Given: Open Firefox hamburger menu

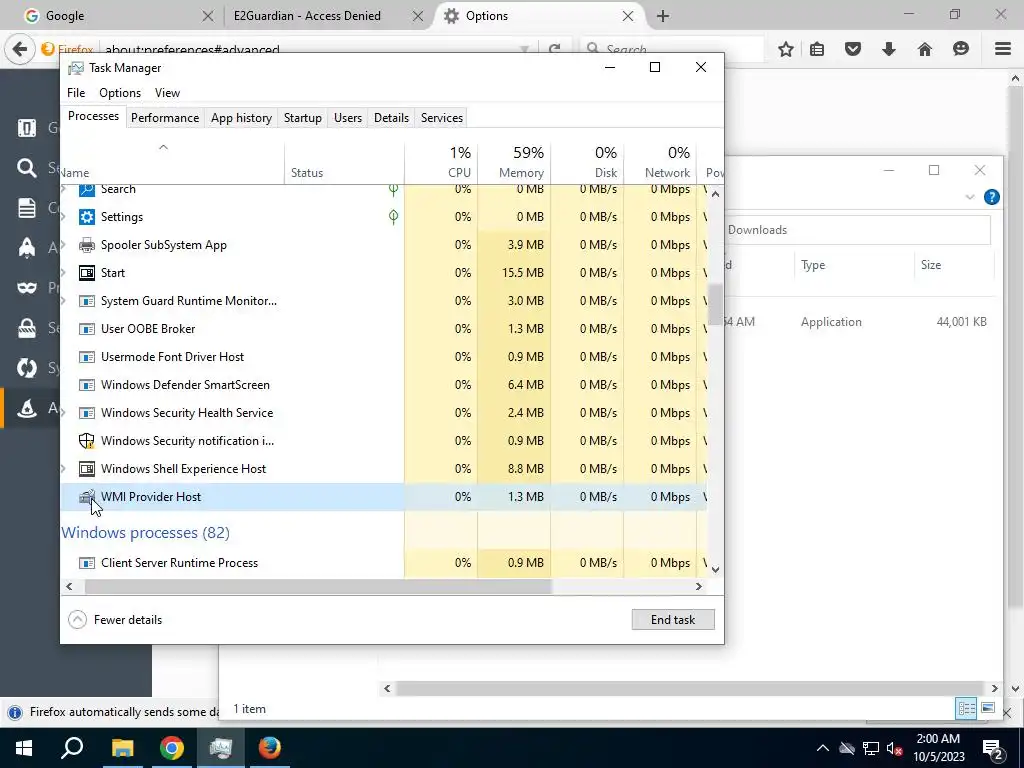Looking at the screenshot, I should coord(1003,49).
